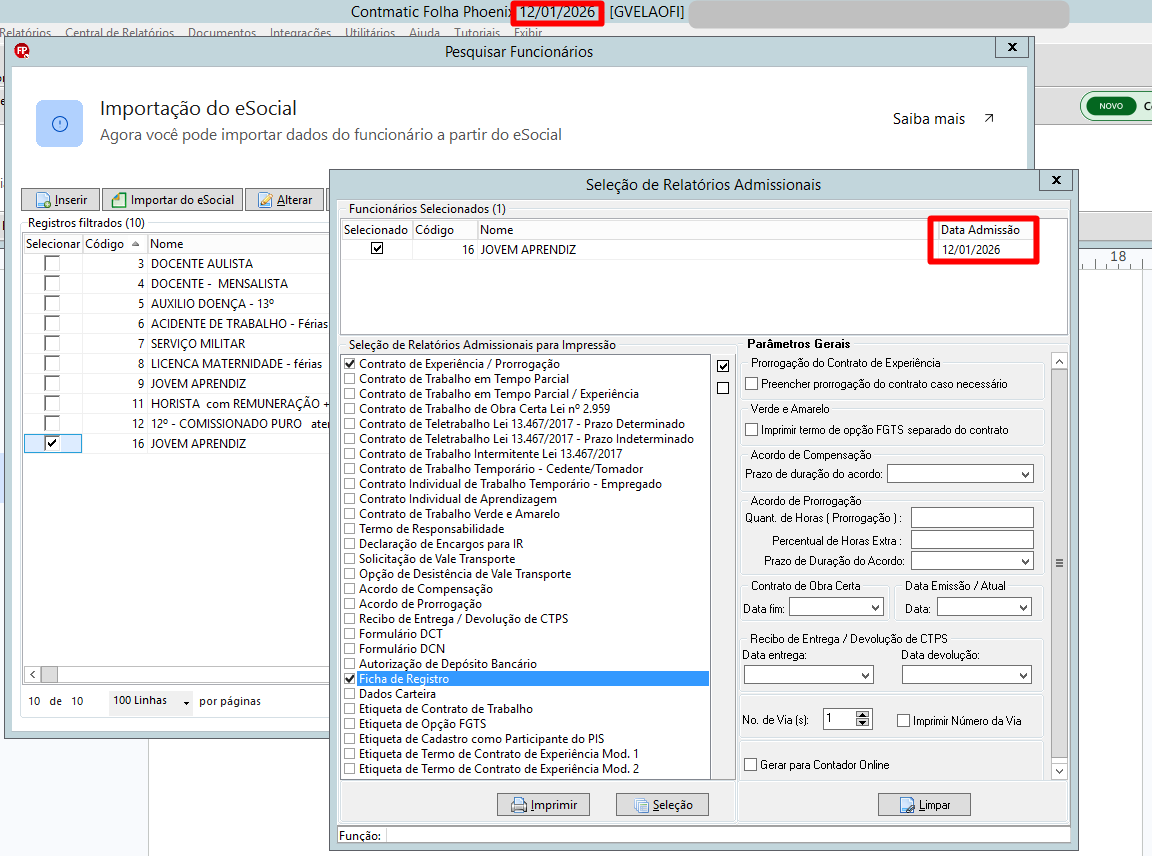Click the unchecked deselect-all reports icon
Viewport: 1152px width, 856px height.
coord(723,388)
